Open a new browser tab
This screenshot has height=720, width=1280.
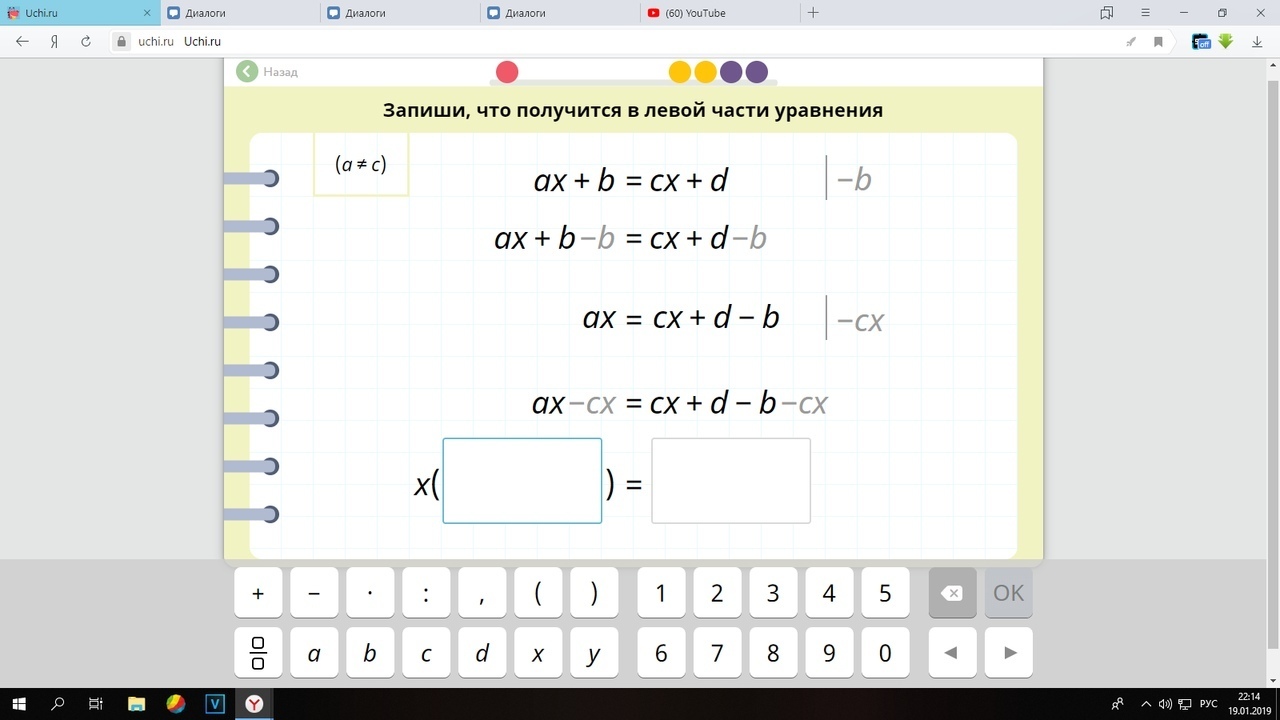pyautogui.click(x=813, y=13)
